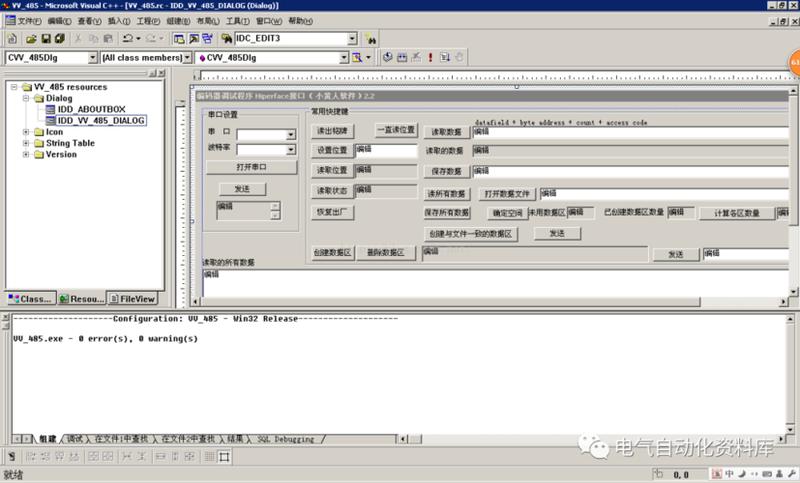
Task: Click the output pane vertical scrollbar down arrow
Action: click(790, 429)
